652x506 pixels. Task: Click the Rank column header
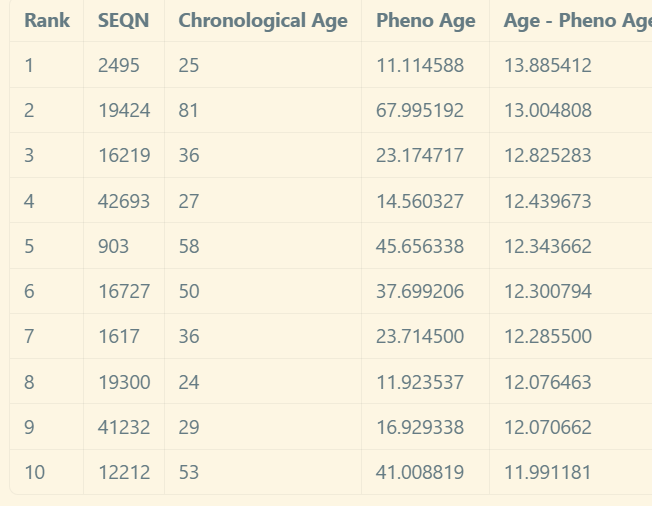(47, 20)
